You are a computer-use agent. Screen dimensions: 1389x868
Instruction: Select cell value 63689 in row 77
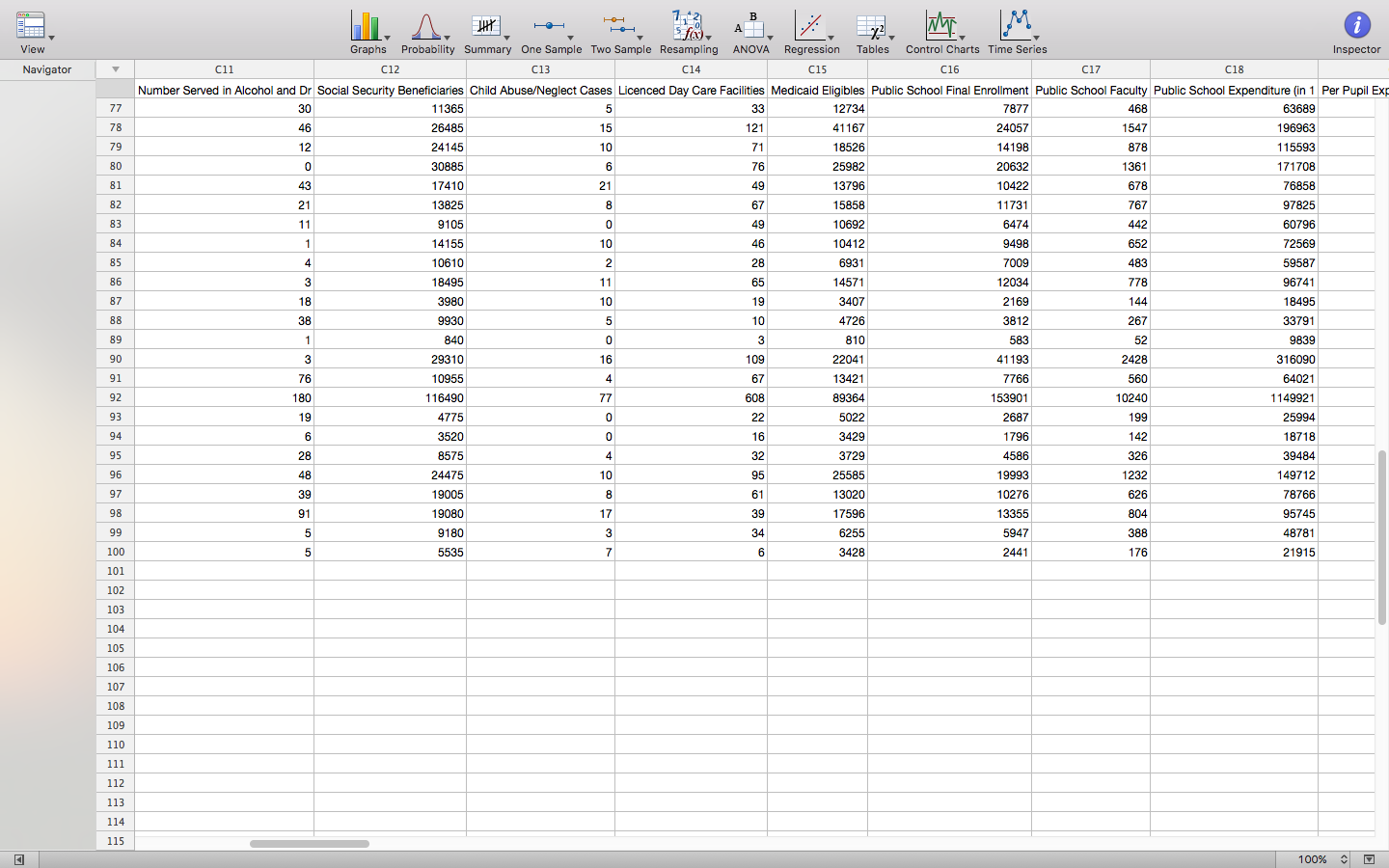click(1234, 108)
